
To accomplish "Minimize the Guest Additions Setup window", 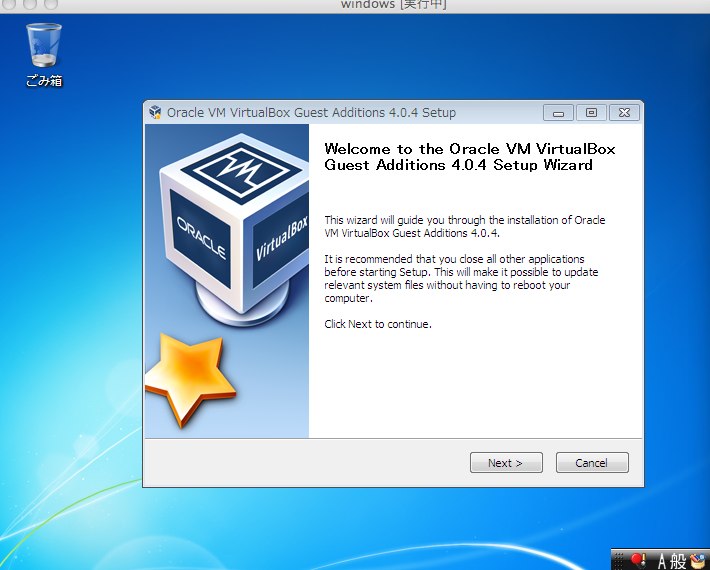I will pyautogui.click(x=558, y=113).
